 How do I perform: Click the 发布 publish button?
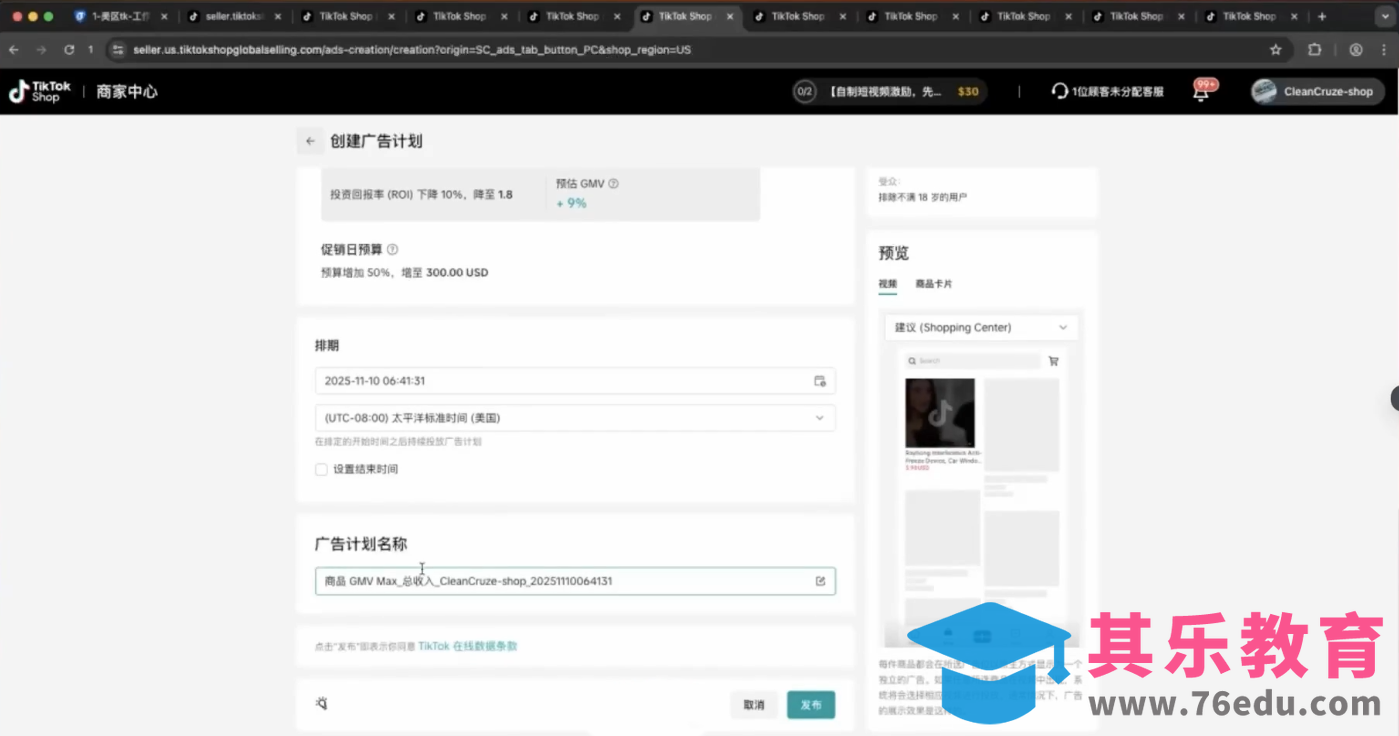810,704
